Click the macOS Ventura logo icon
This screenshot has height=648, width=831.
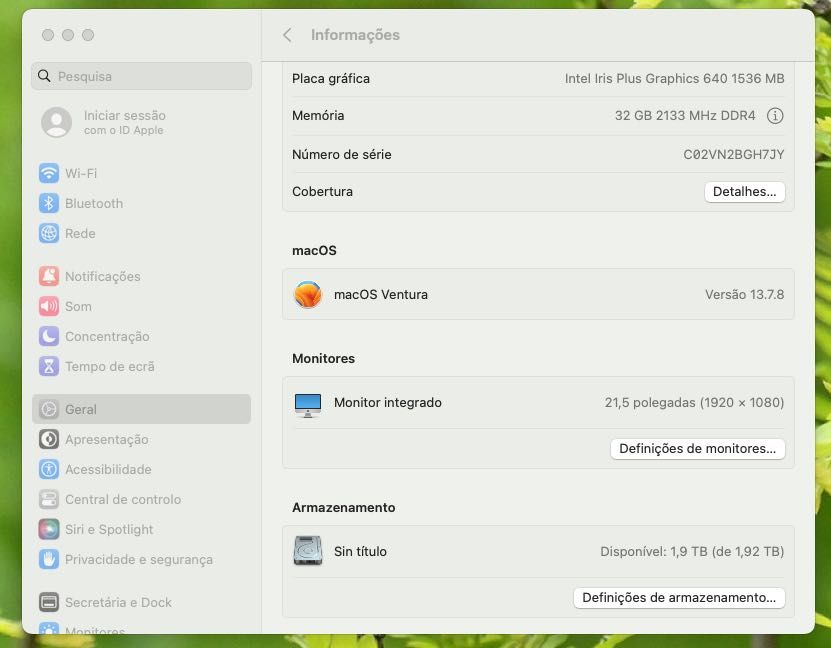(x=308, y=295)
